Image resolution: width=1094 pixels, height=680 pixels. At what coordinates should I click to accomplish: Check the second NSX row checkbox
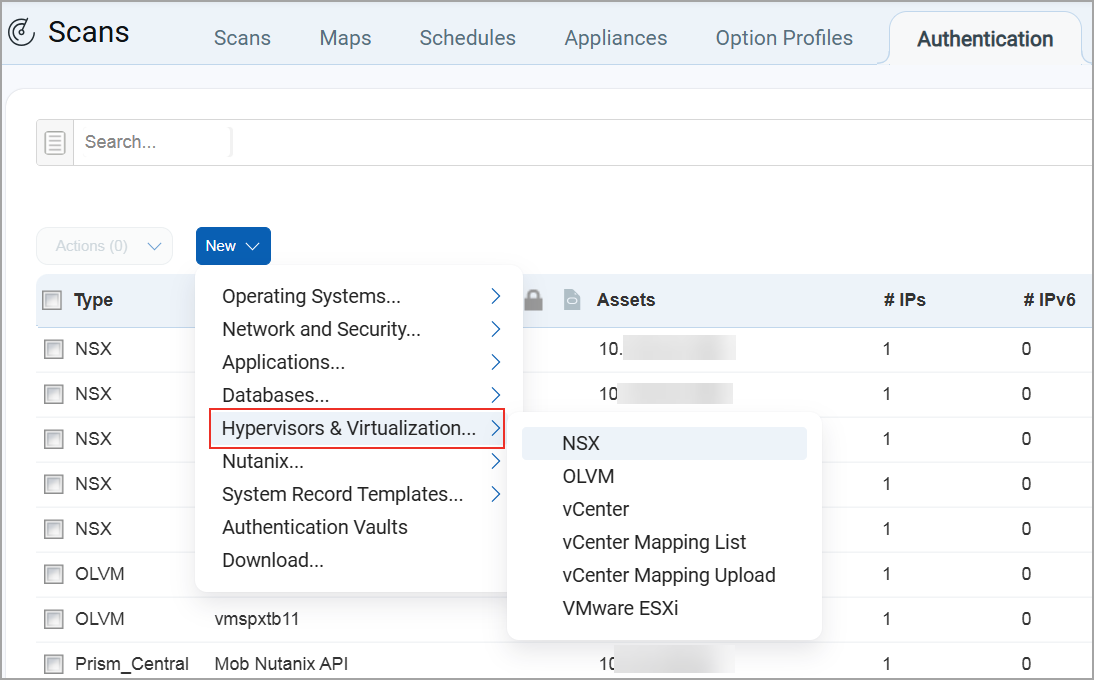point(54,394)
